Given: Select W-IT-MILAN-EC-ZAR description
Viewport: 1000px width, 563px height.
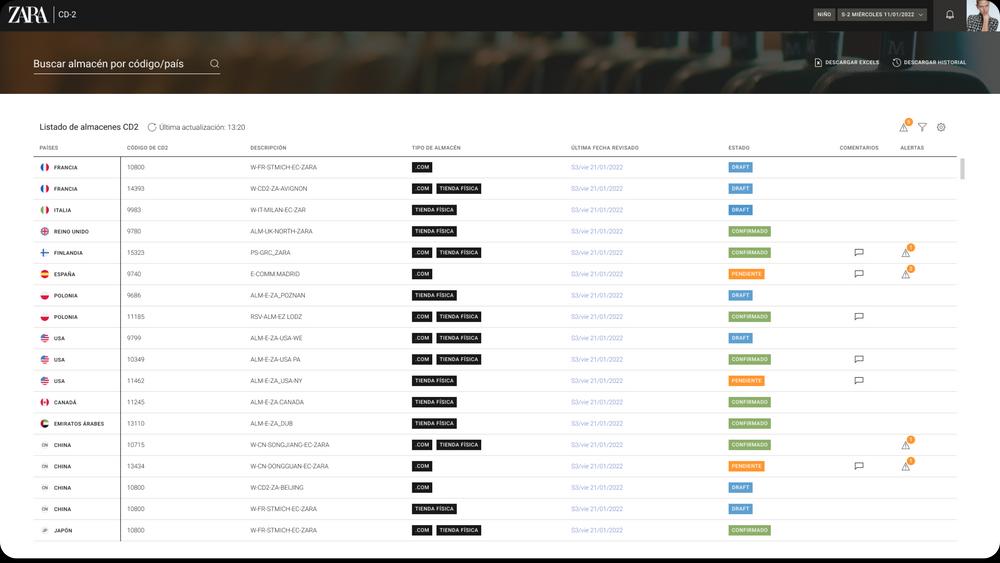Looking at the screenshot, I should (278, 210).
